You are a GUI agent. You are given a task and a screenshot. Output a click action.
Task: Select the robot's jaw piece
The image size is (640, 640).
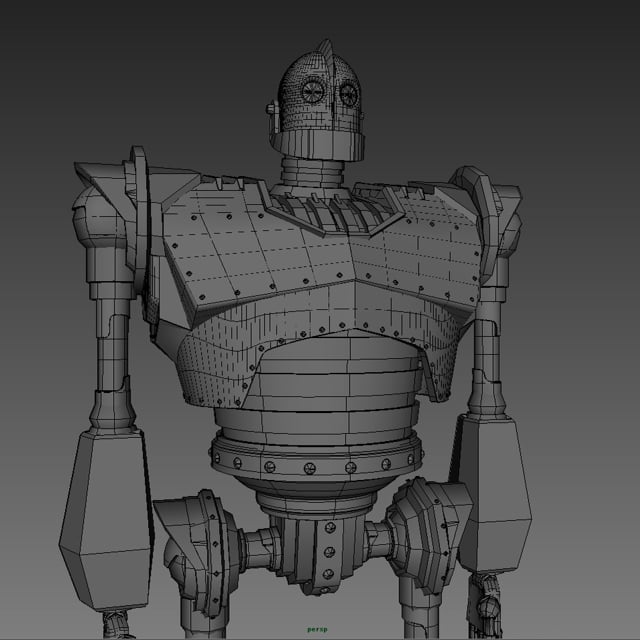317,144
